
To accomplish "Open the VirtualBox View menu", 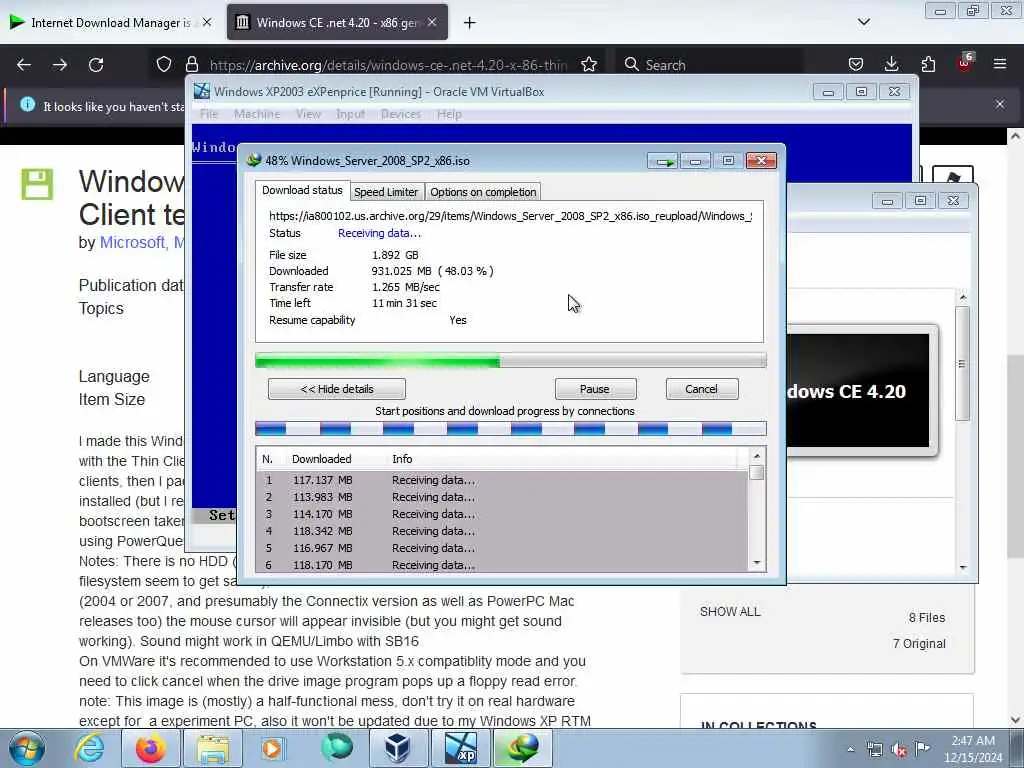I will click(308, 114).
